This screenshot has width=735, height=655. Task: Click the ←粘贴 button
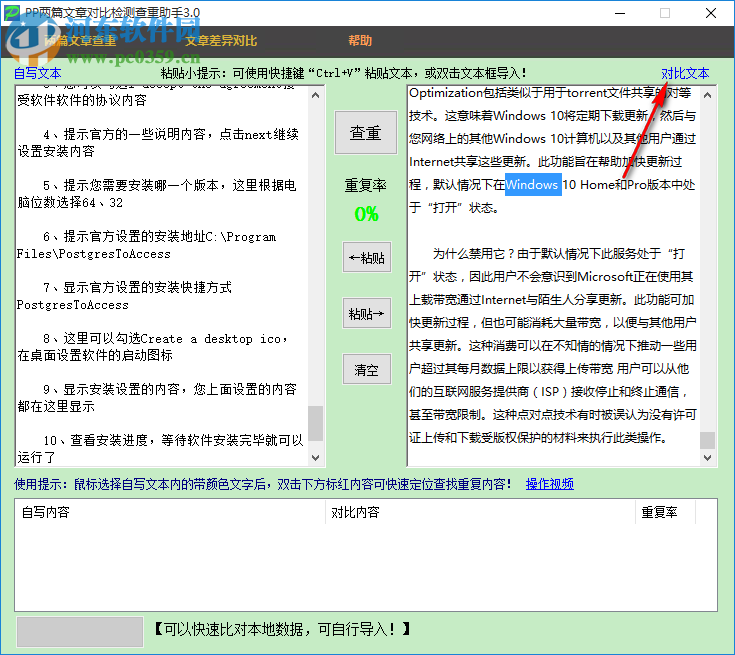(367, 257)
